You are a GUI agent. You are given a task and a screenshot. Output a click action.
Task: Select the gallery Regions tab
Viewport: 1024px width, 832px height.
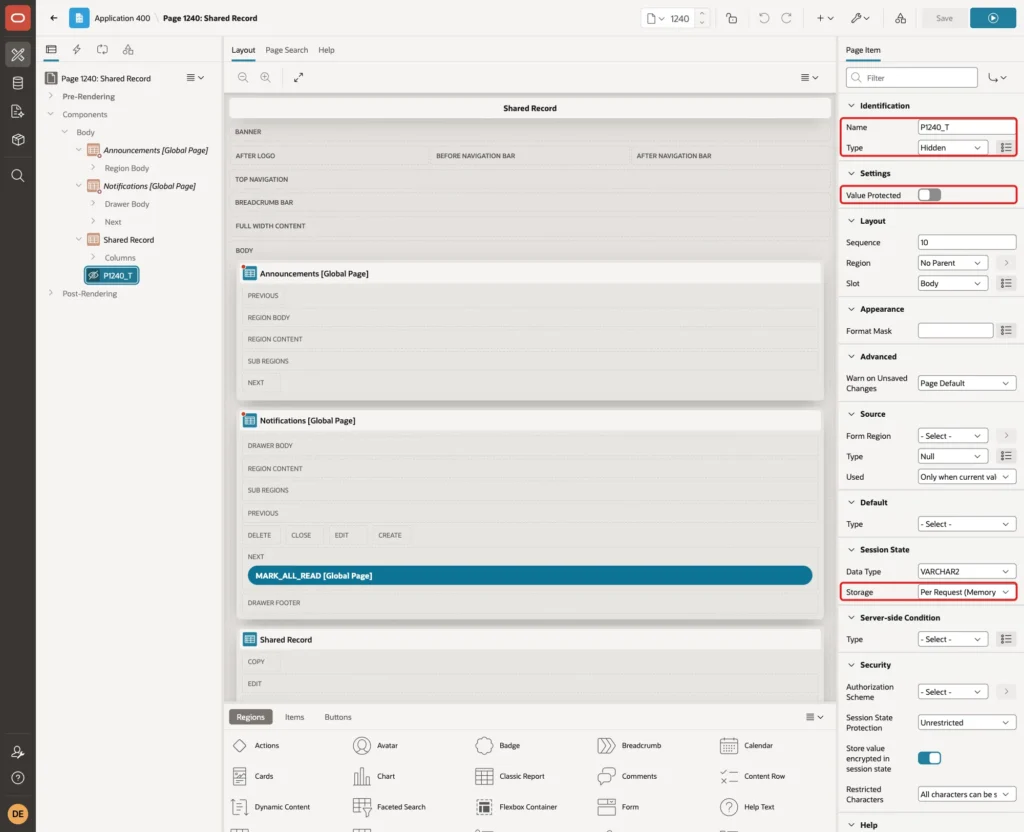[x=250, y=717]
